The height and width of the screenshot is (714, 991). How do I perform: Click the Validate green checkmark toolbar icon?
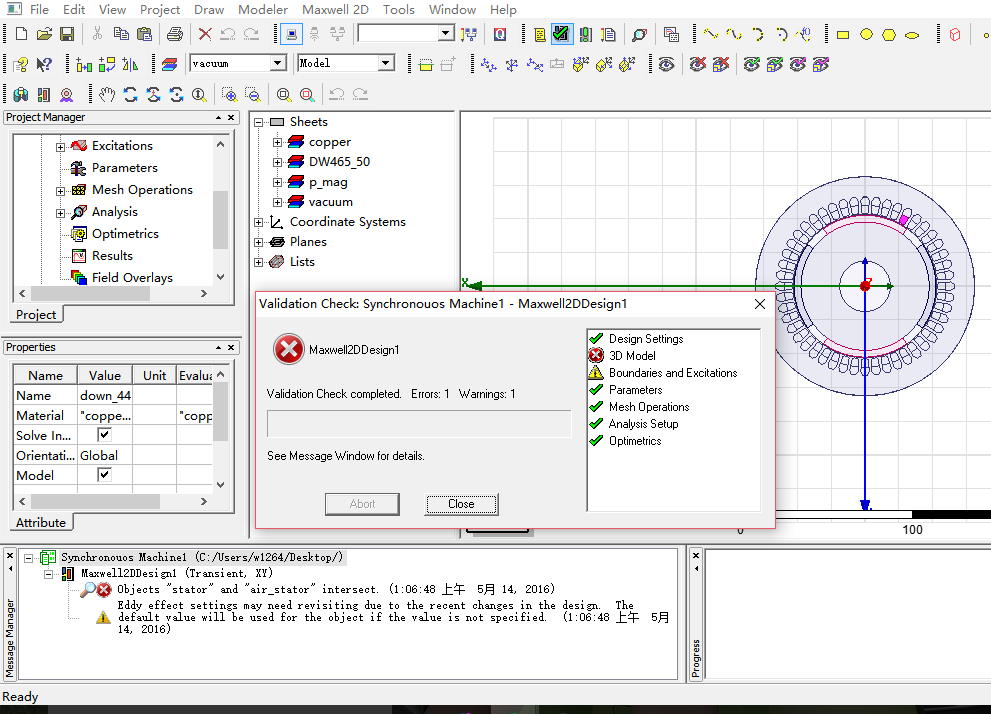pyautogui.click(x=561, y=33)
